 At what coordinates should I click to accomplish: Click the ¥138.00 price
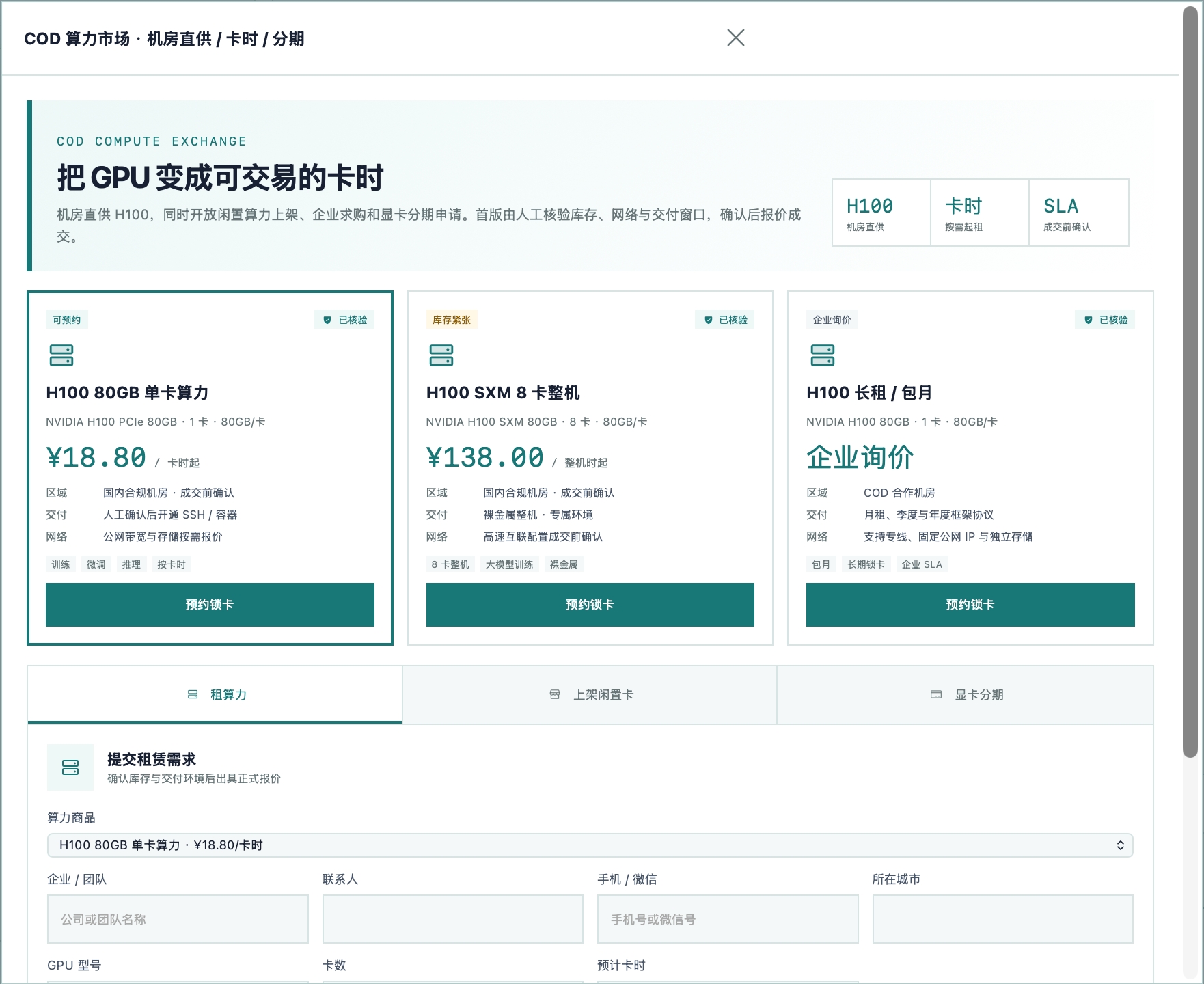tap(485, 457)
